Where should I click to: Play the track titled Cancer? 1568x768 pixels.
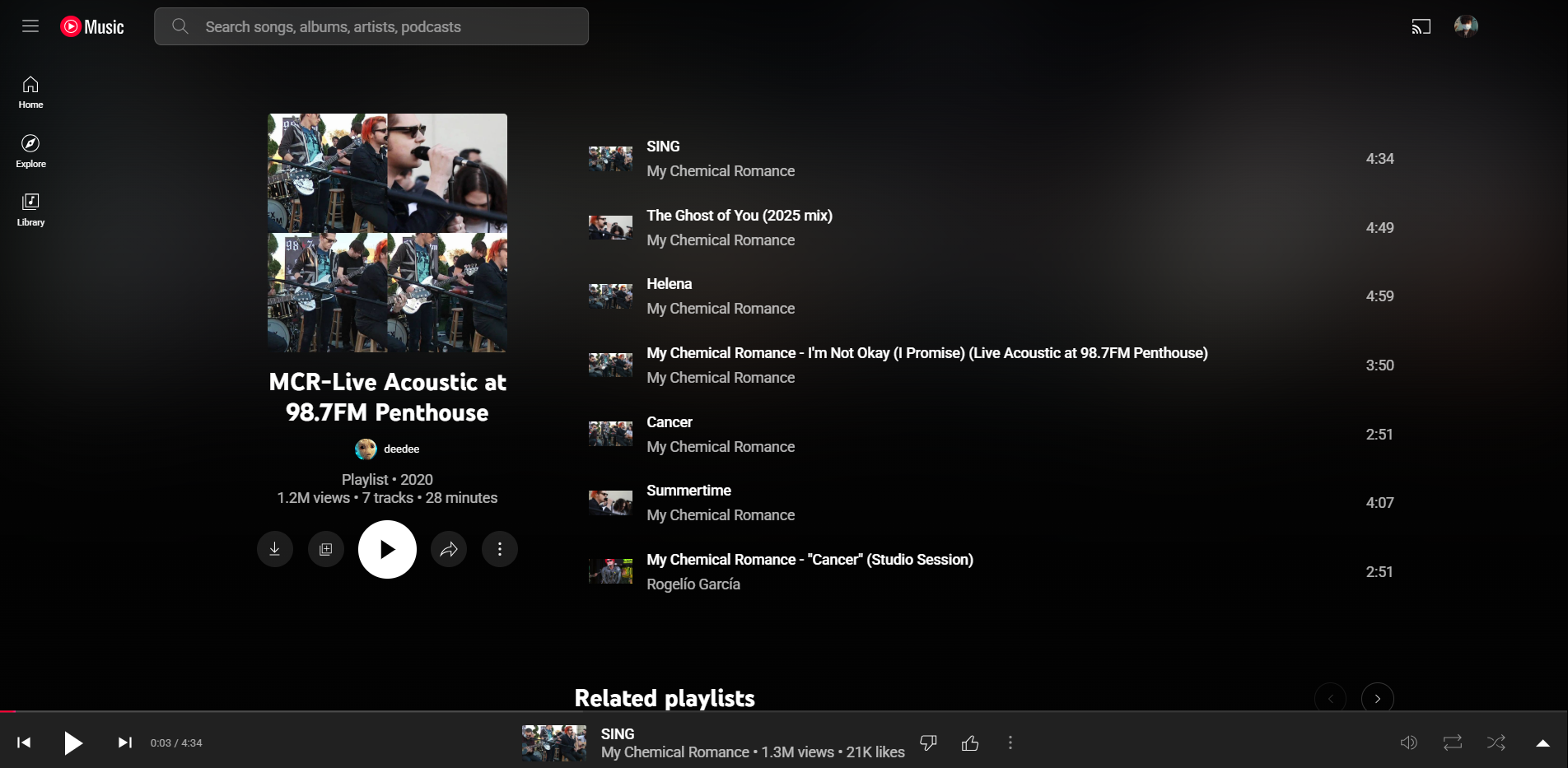[670, 422]
